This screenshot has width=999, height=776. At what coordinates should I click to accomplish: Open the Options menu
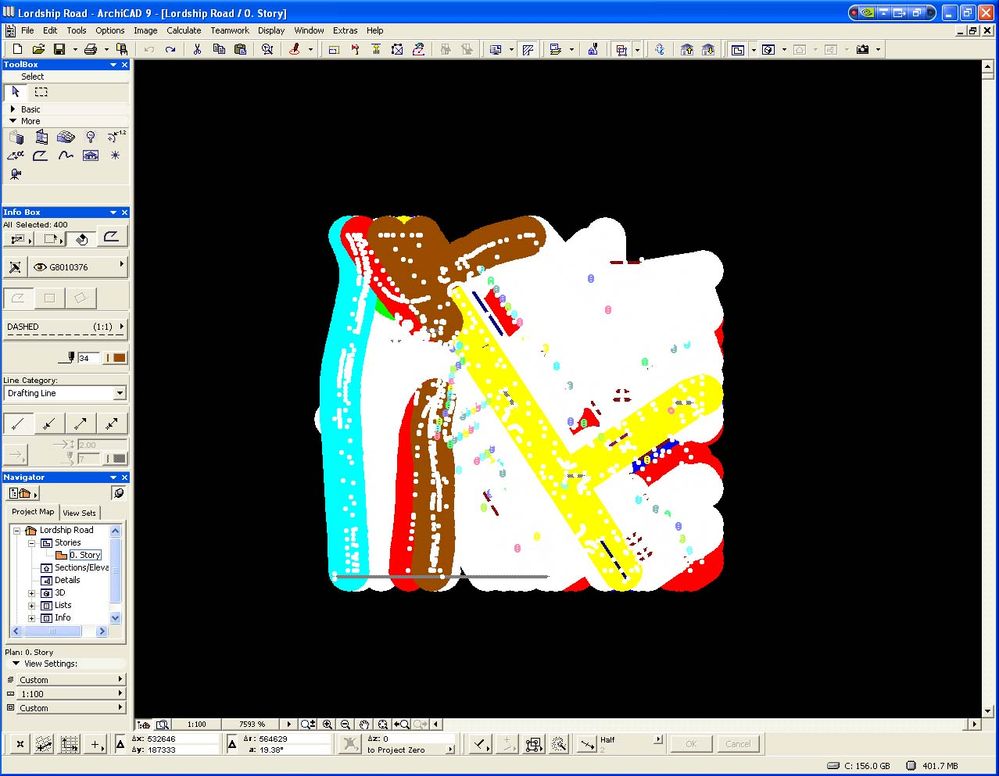click(x=109, y=30)
